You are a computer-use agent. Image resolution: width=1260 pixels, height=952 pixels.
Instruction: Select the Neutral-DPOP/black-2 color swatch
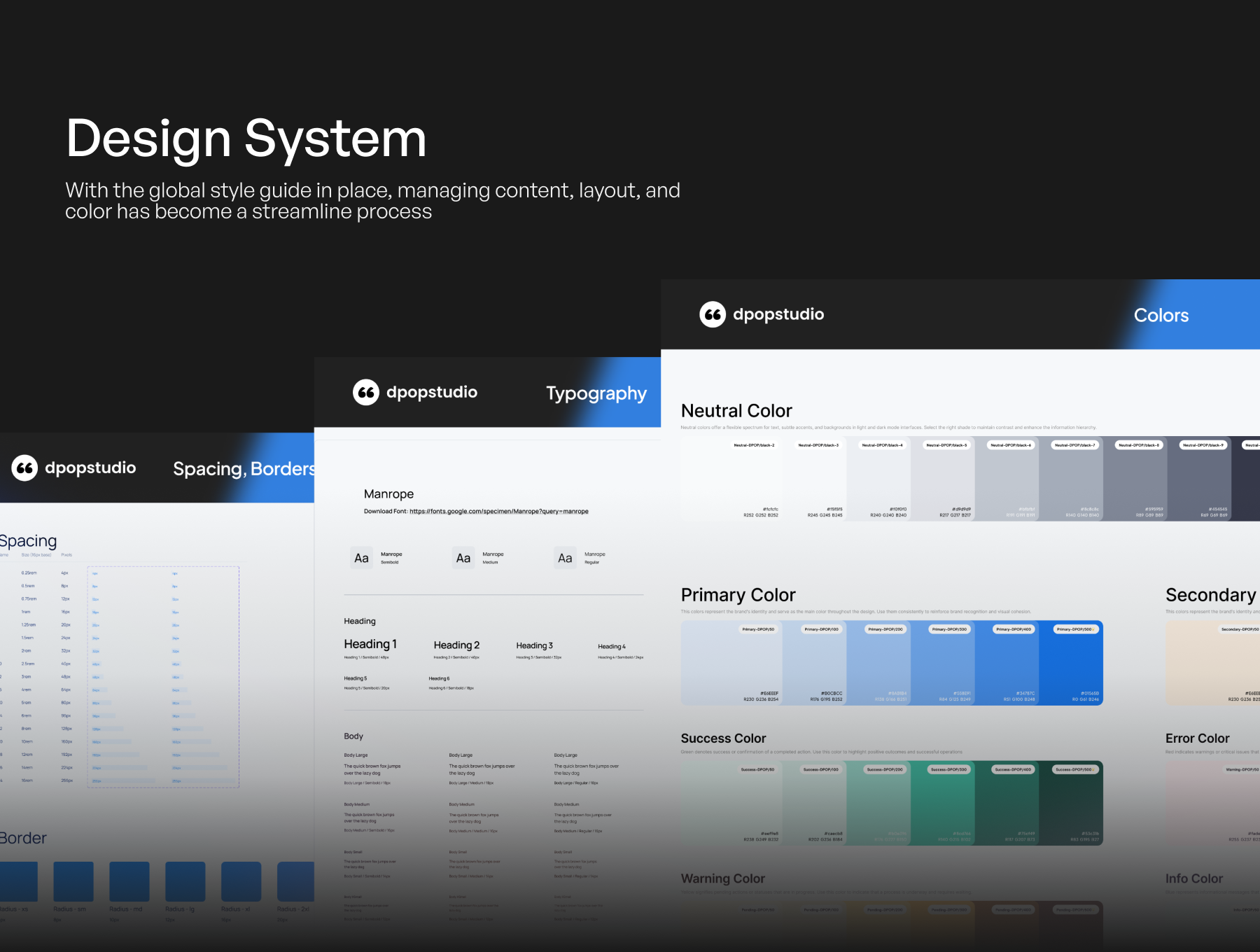(x=731, y=478)
